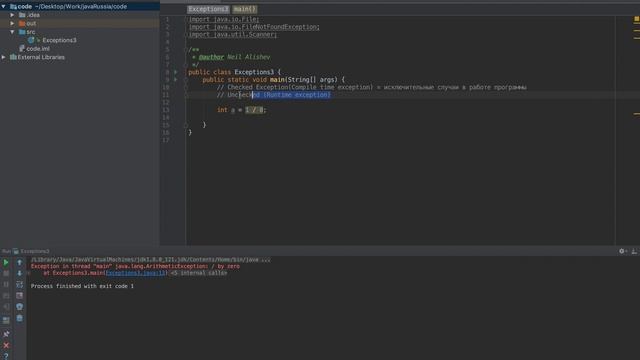The image size is (640, 360).
Task: Click run gutter arrow beside main method
Action: 176,80
